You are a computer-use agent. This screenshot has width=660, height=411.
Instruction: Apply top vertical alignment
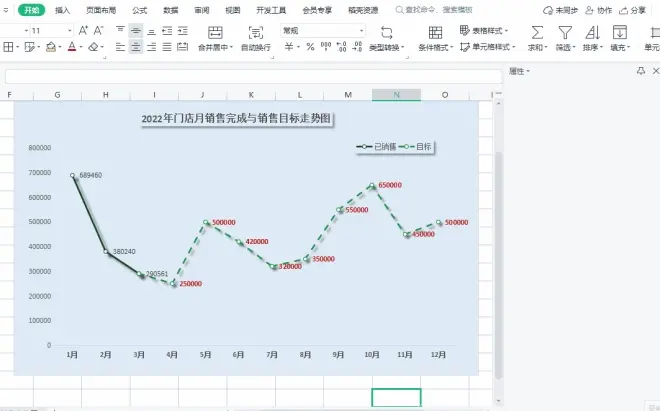click(x=120, y=30)
